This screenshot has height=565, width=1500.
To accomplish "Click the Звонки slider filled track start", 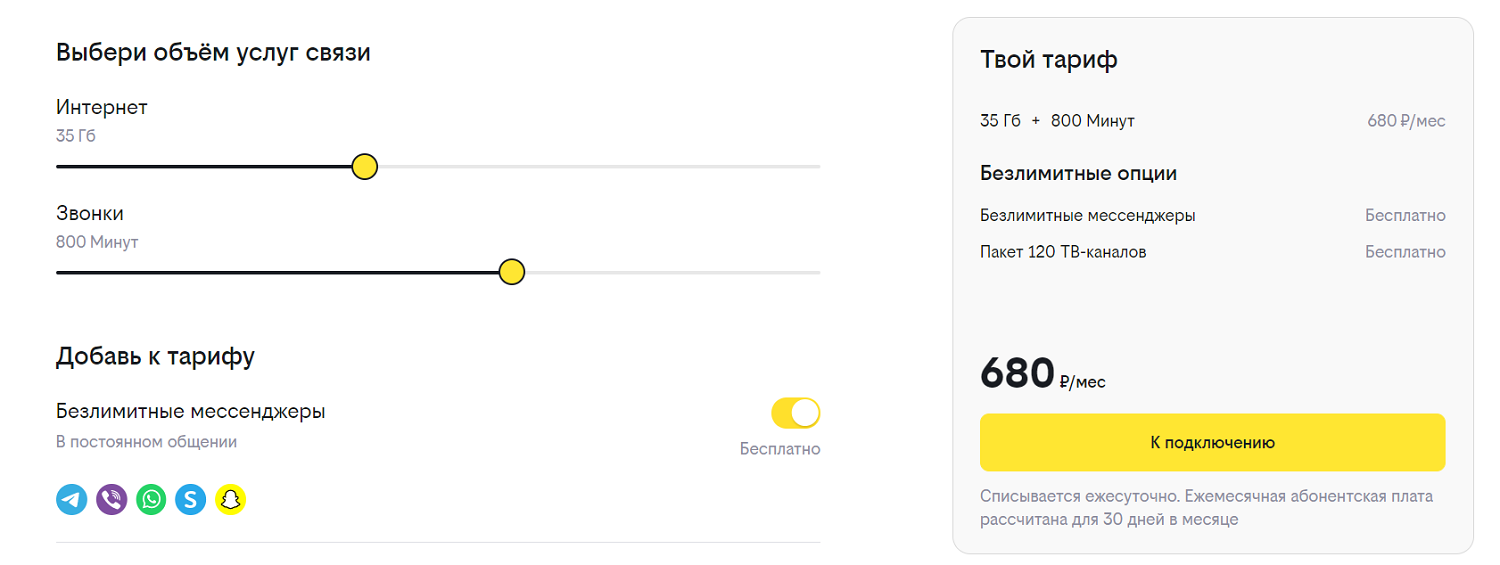I will 61,272.
